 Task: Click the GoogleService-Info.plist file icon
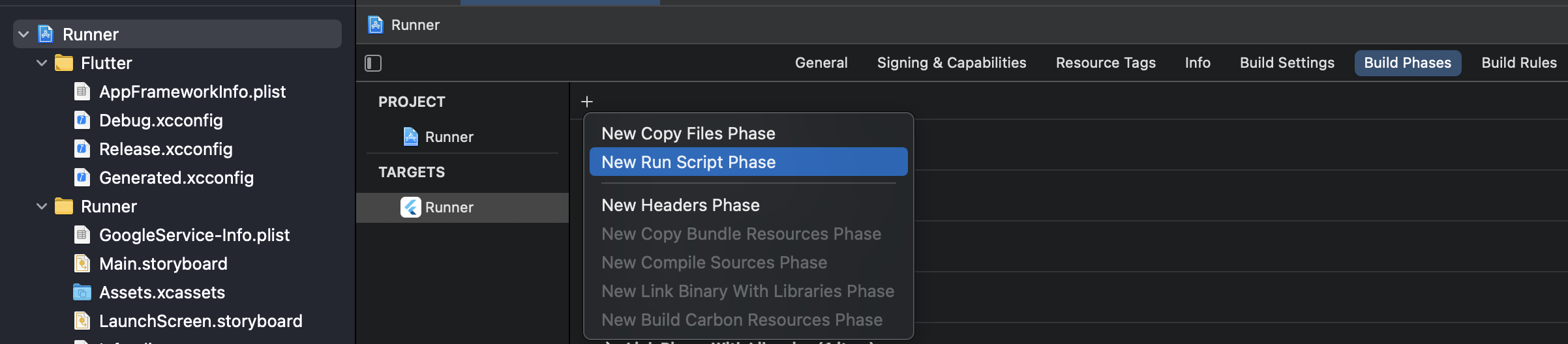pos(82,235)
